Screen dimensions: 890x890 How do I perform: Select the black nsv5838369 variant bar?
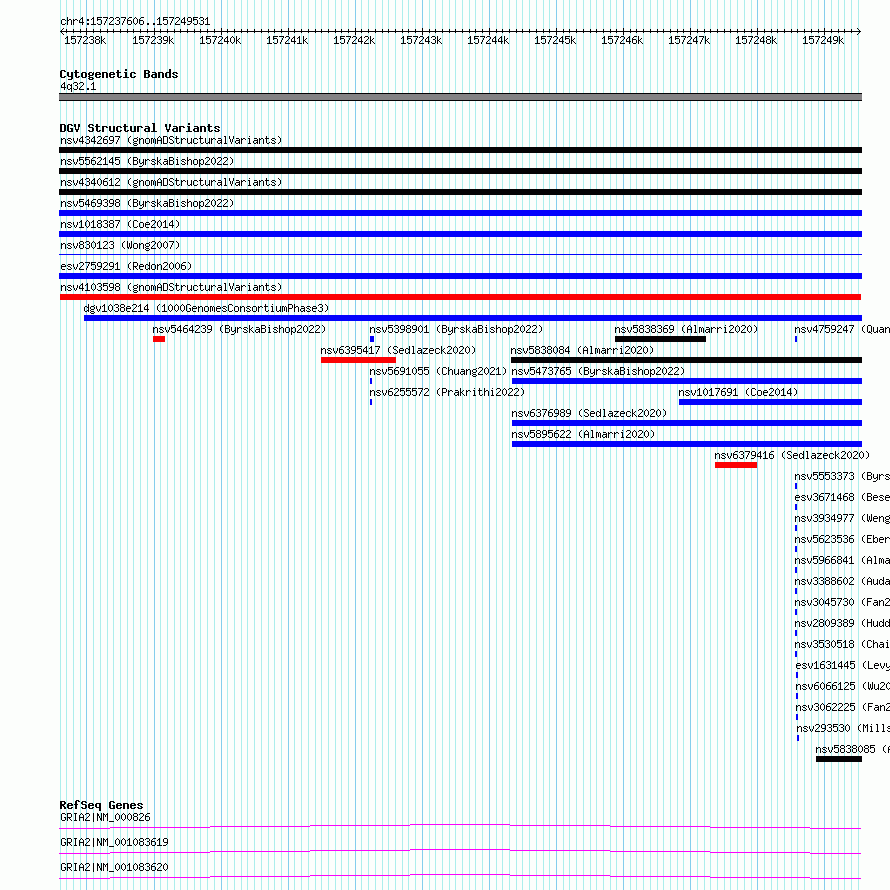pos(660,339)
